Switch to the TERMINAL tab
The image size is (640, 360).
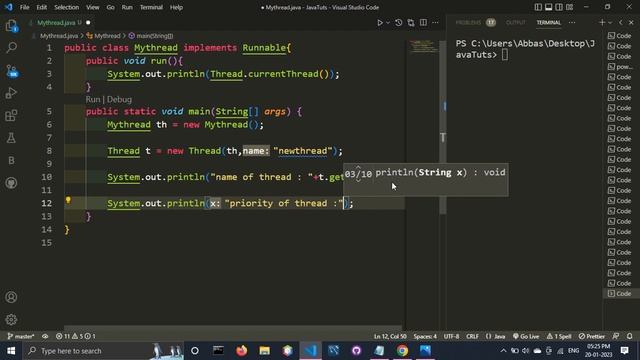(549, 23)
